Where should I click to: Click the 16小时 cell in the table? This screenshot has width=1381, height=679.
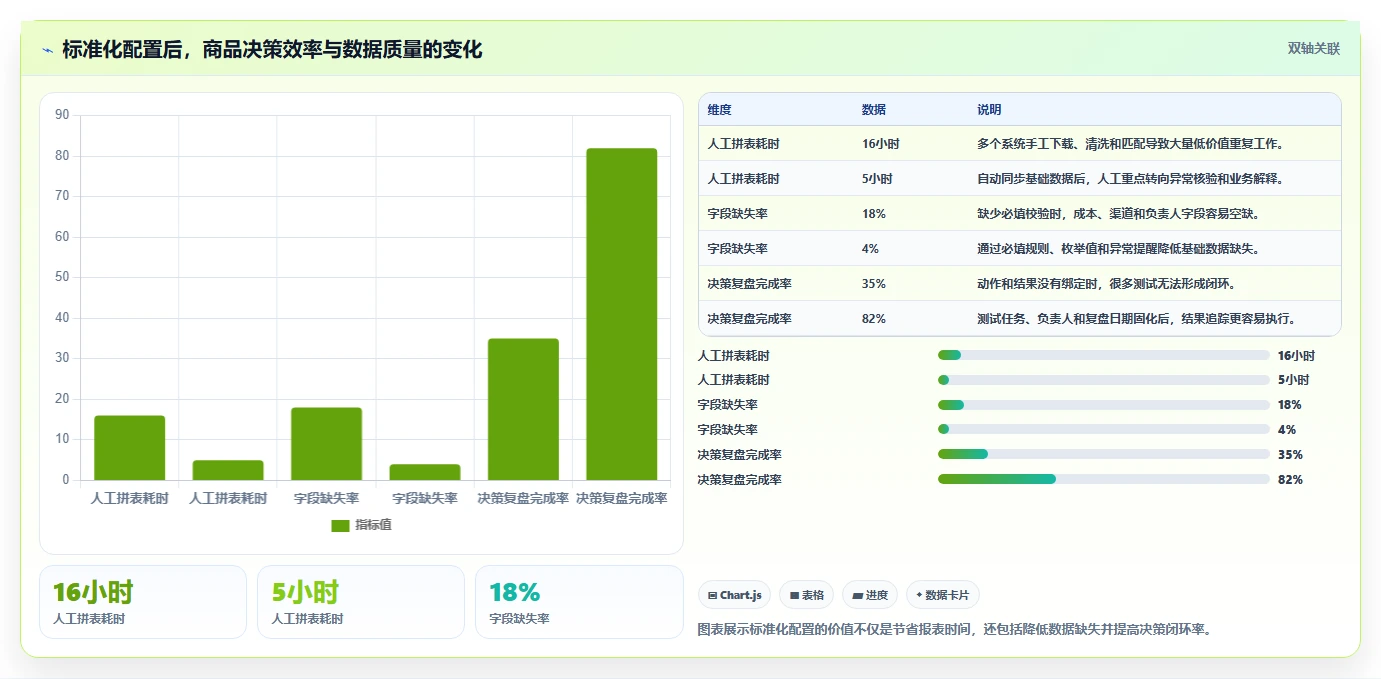(880, 144)
